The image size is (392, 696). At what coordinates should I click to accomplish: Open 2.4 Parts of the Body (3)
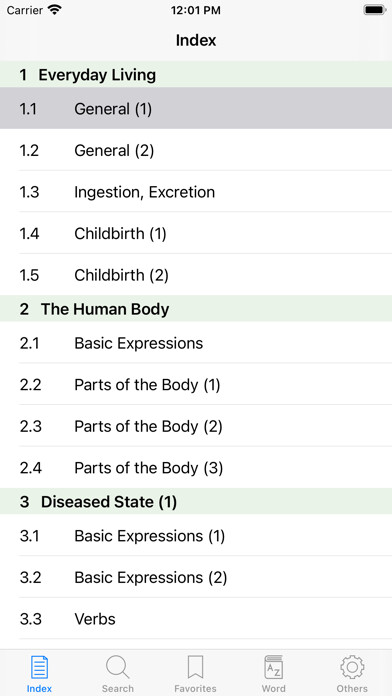click(196, 467)
